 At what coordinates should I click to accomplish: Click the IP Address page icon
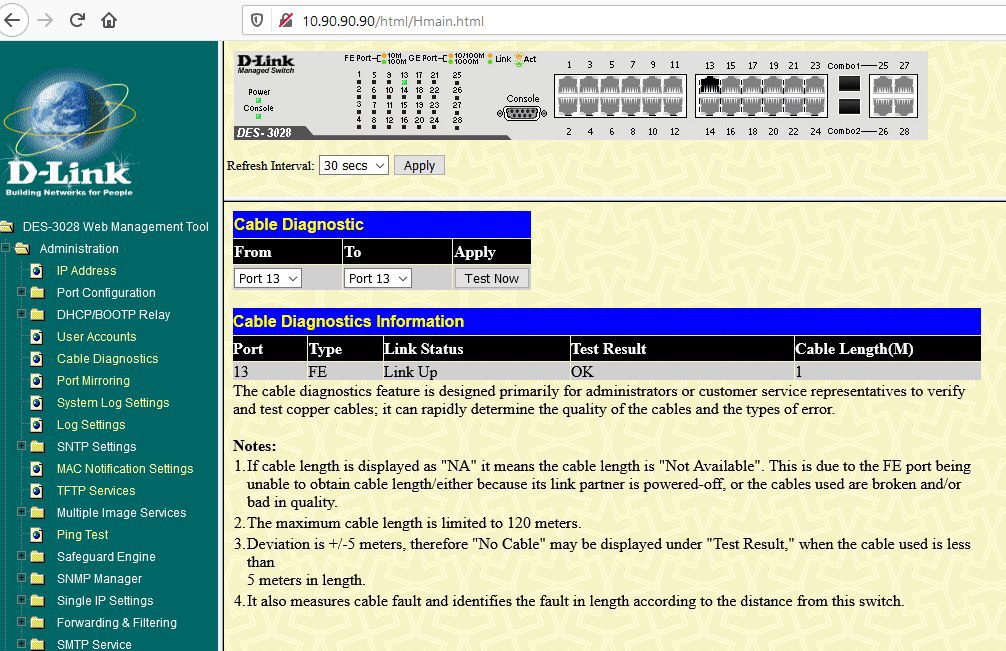(37, 271)
